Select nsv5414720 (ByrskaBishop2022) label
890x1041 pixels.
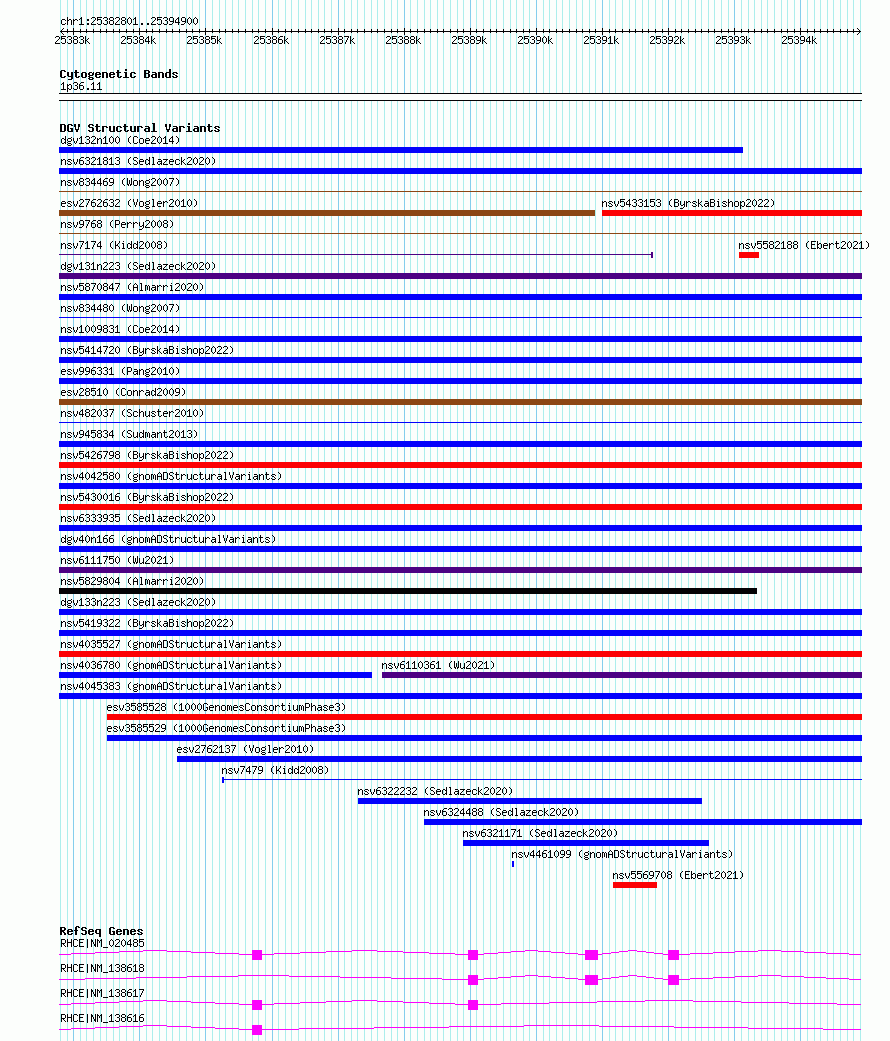(x=147, y=351)
